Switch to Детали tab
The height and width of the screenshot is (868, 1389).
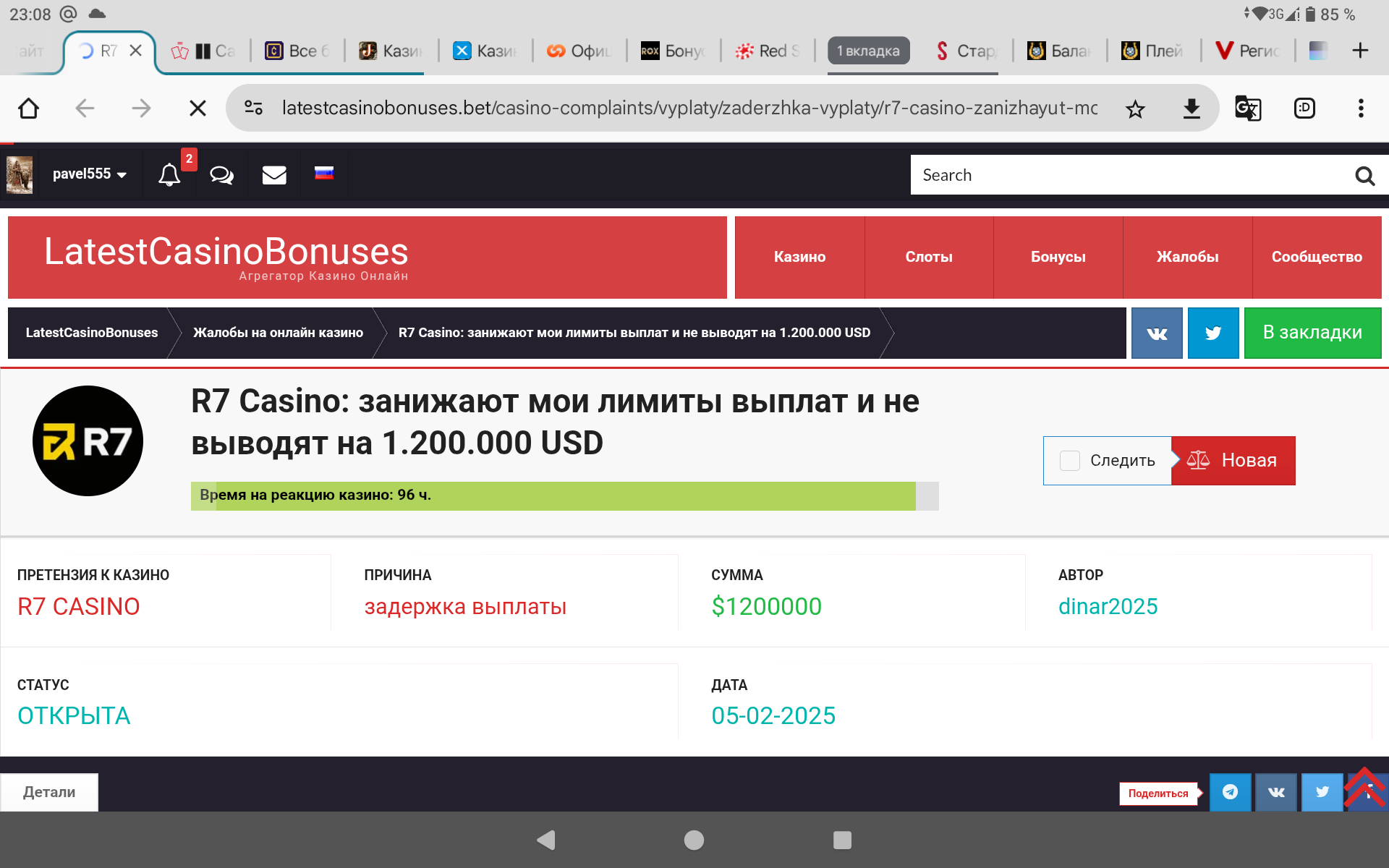pos(49,792)
